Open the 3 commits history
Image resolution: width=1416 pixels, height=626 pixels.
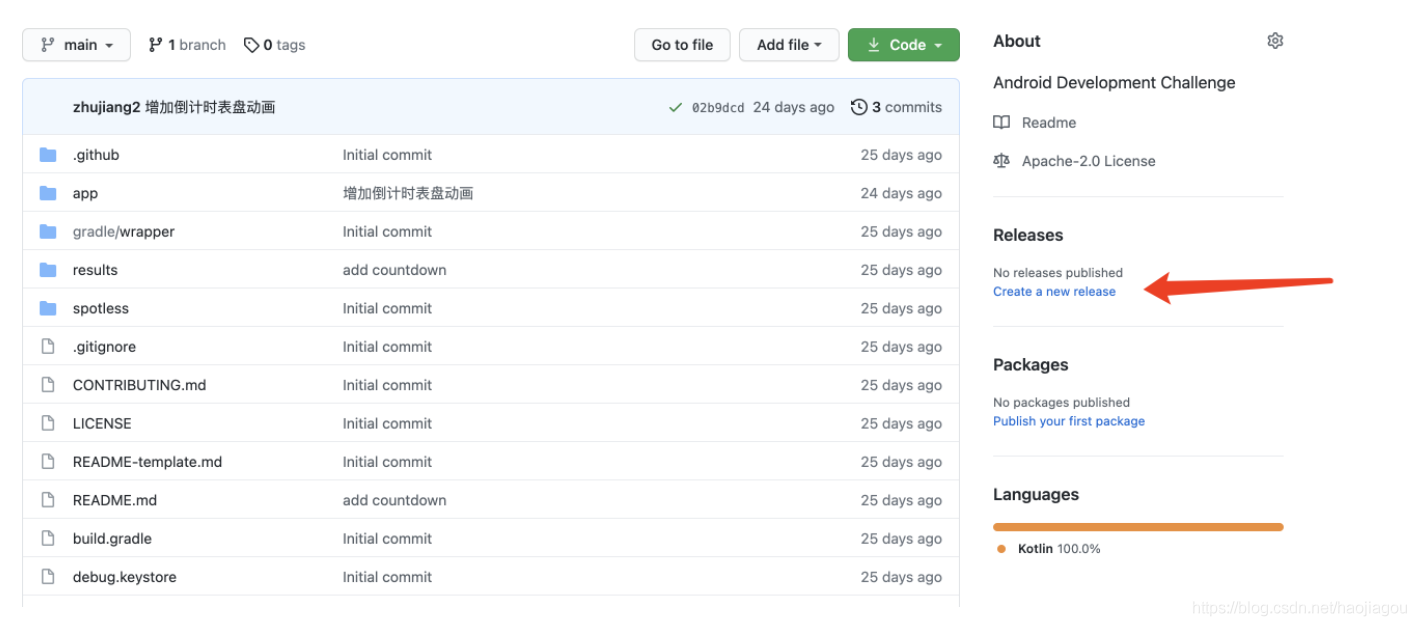[906, 107]
